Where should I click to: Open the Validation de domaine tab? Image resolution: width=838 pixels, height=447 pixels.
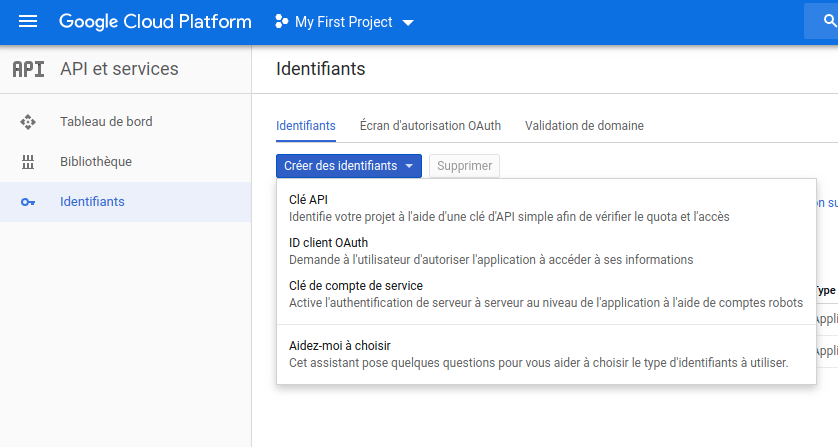click(x=584, y=126)
